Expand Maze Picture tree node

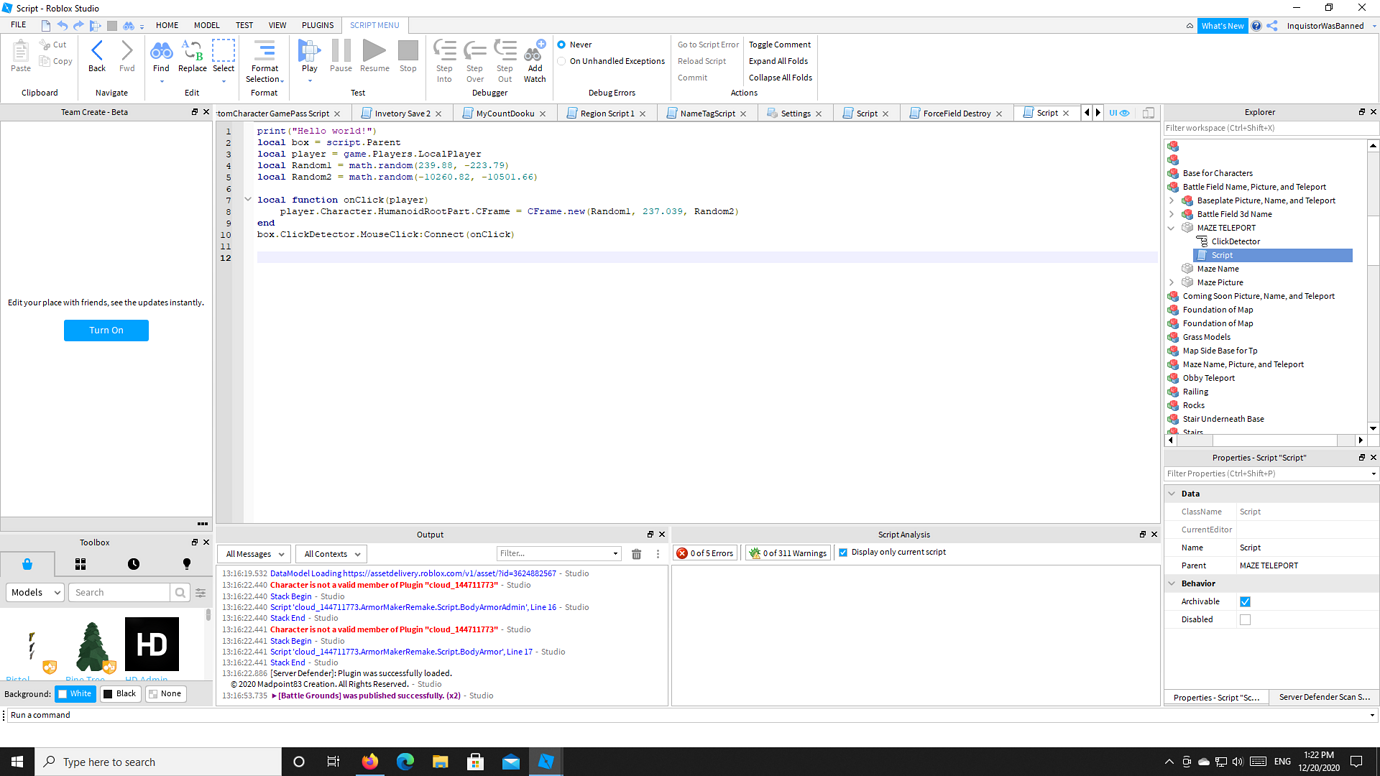[1172, 283]
